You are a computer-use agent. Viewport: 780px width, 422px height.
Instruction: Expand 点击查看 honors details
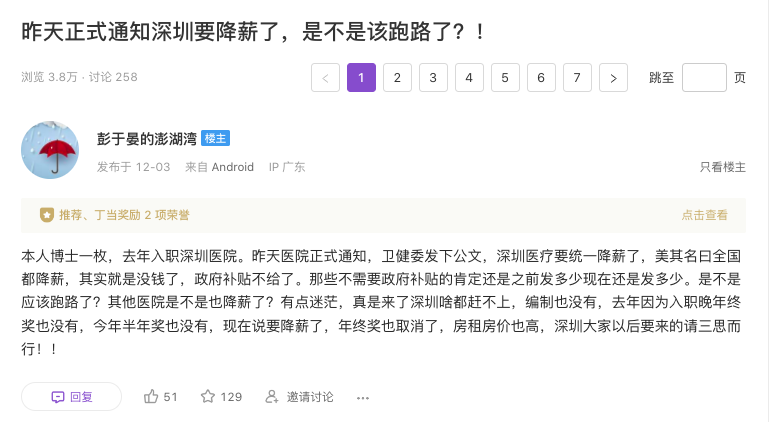[x=705, y=214]
